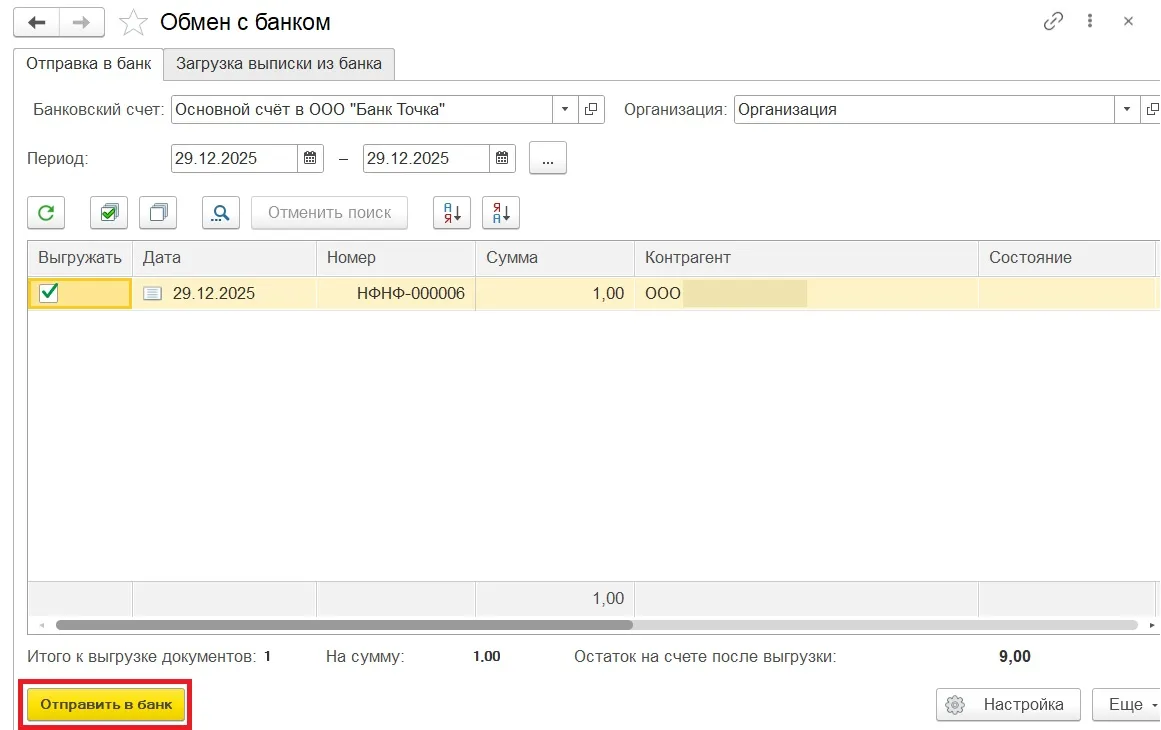Expand the Банковский счет dropdown list
The width and height of the screenshot is (1161, 730).
tap(565, 109)
